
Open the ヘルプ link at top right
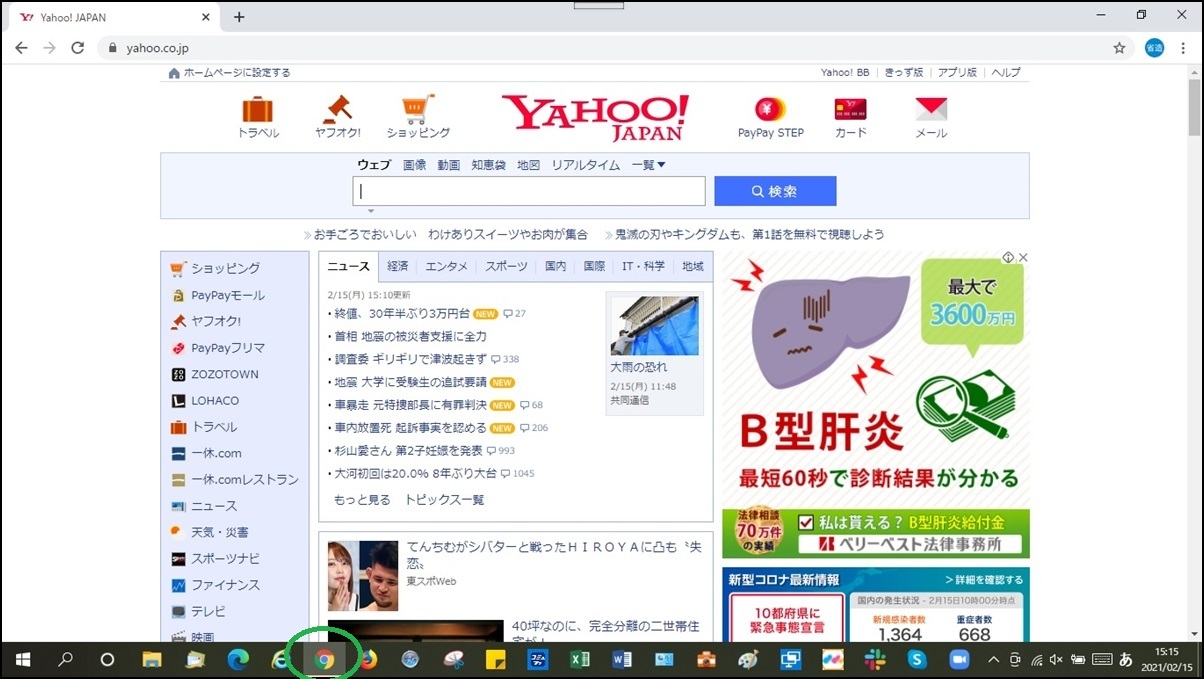[1005, 73]
